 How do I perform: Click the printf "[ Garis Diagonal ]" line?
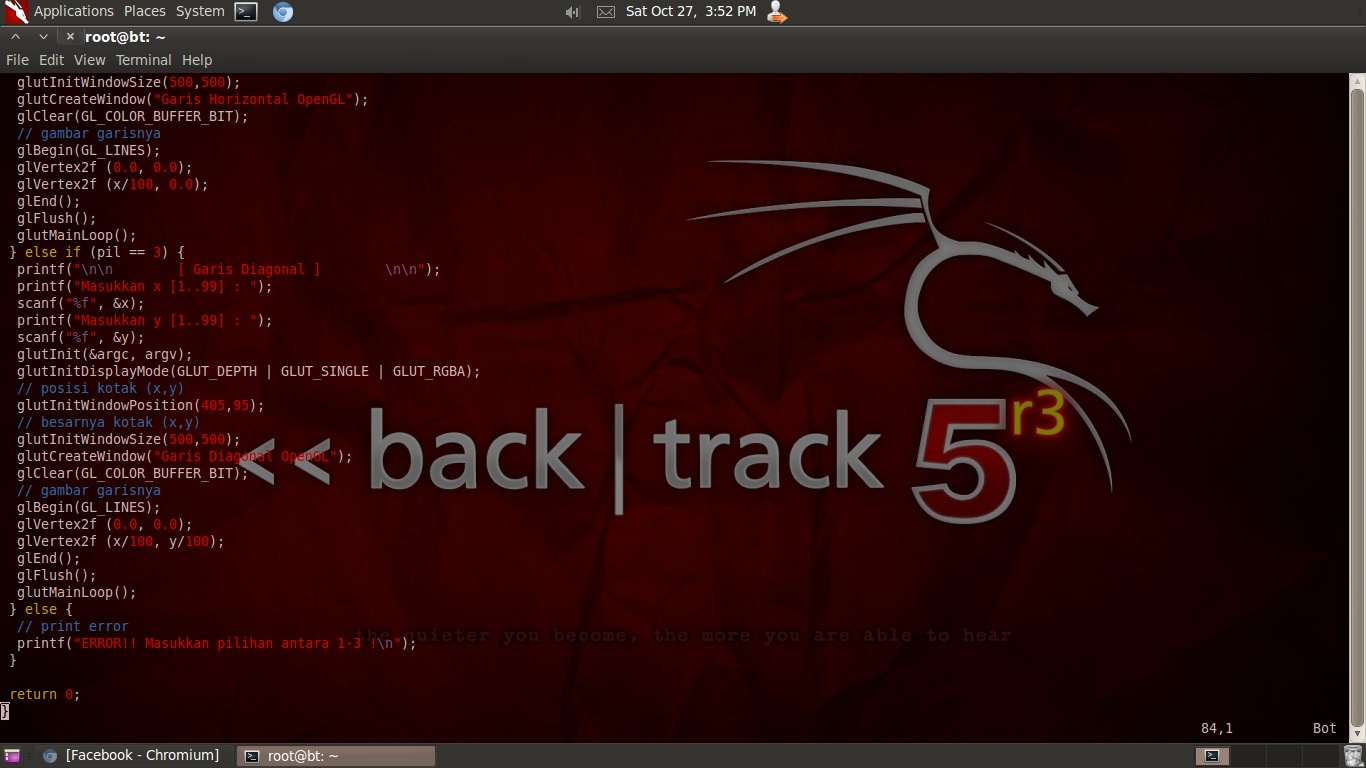tap(229, 270)
